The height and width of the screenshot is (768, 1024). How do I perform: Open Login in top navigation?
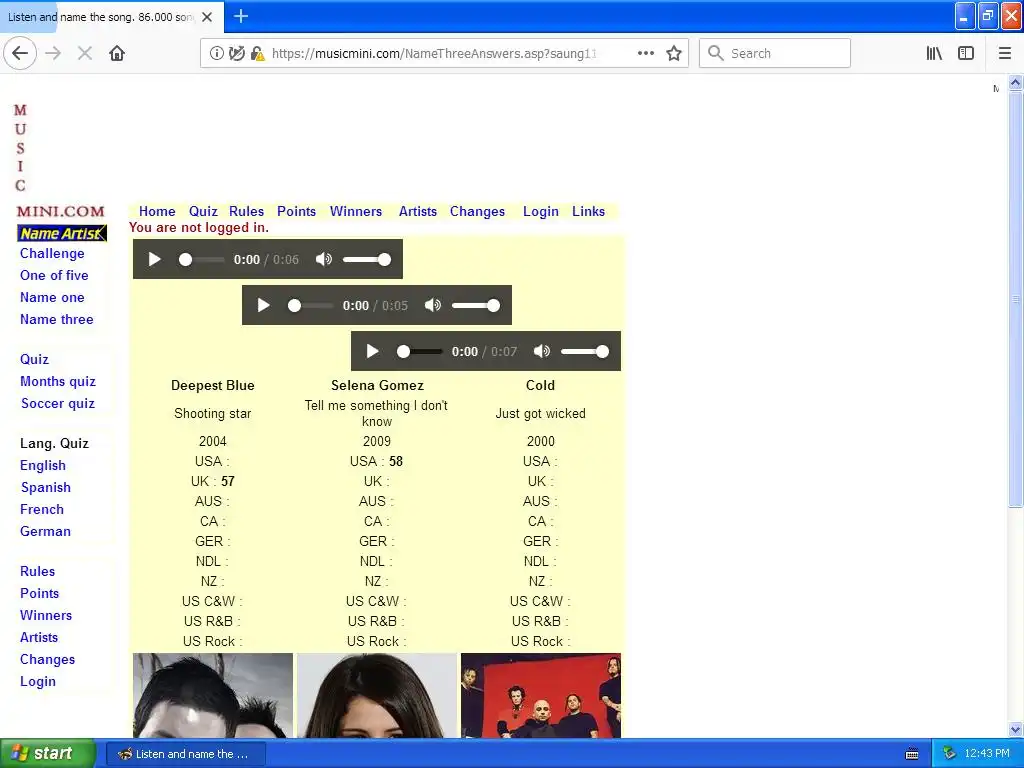pyautogui.click(x=541, y=211)
